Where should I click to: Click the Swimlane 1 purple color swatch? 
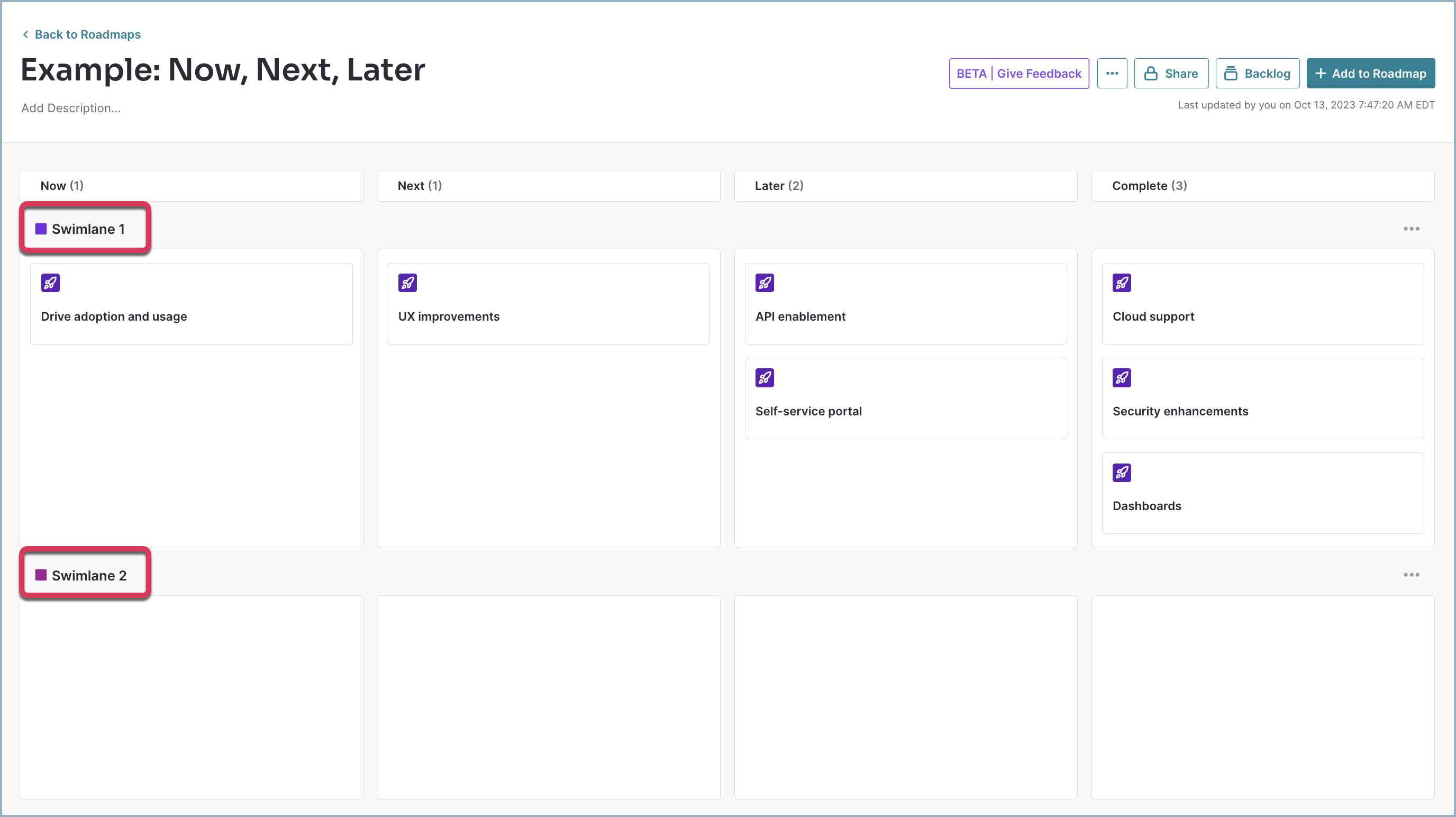pos(41,229)
